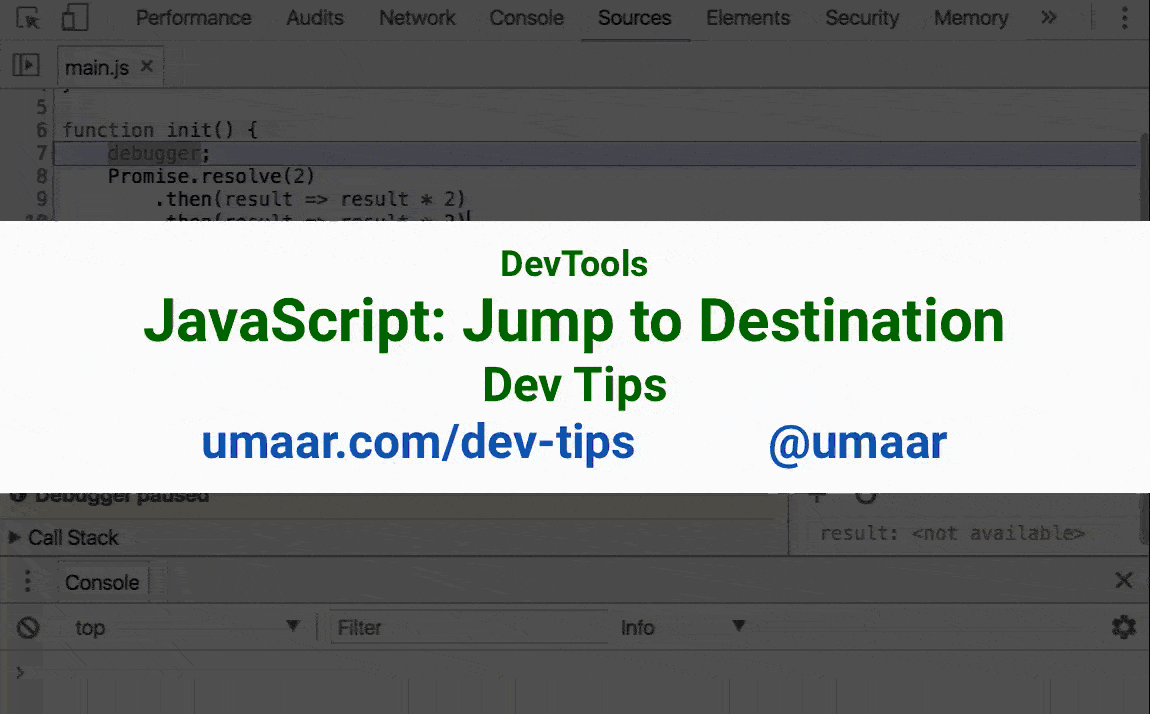Open the Info log level dropdown

click(x=683, y=627)
